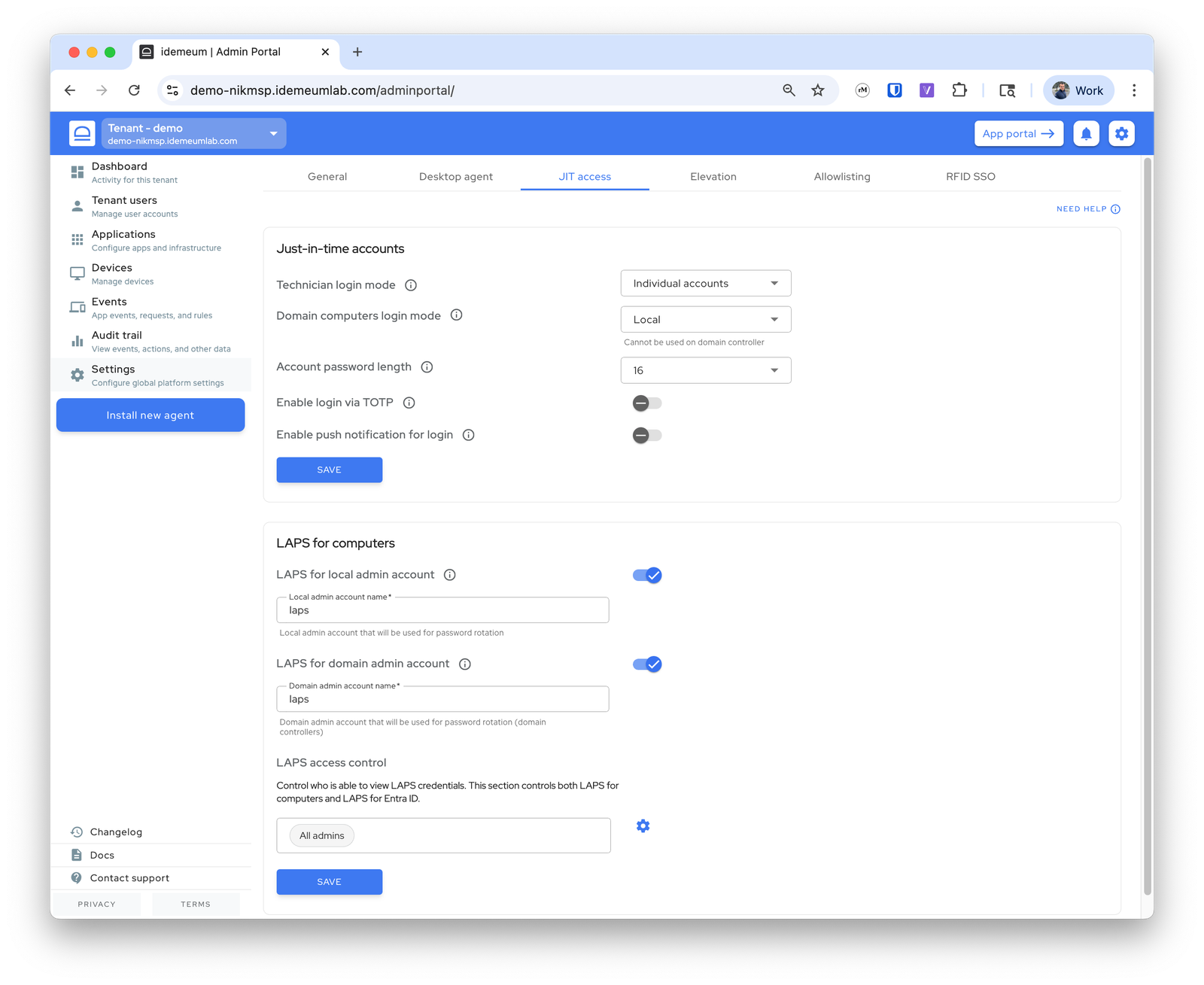
Task: Save Just-in-time accounts settings
Action: pyautogui.click(x=330, y=470)
